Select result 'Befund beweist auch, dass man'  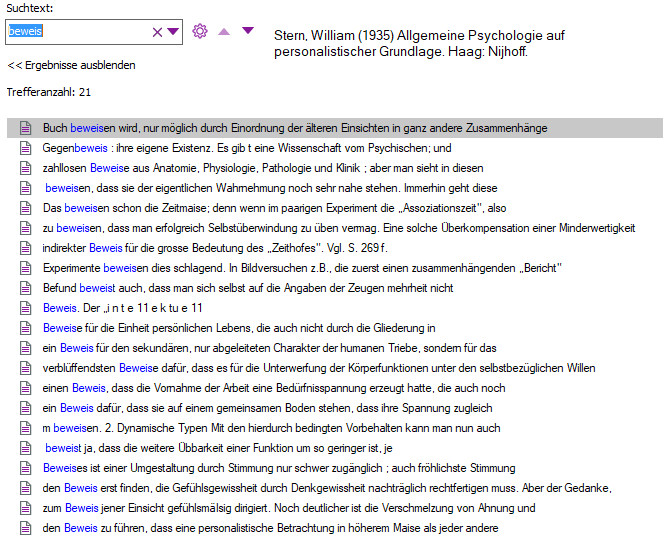point(248,288)
